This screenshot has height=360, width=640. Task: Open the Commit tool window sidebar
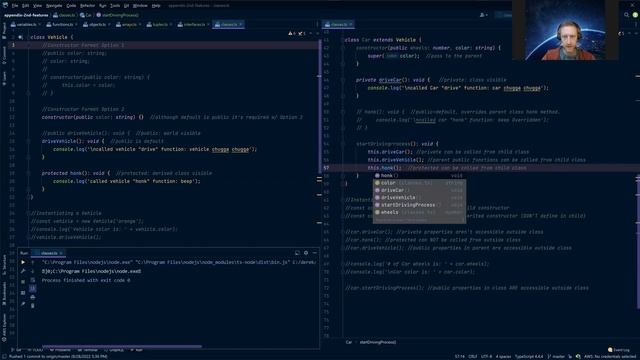coord(4,55)
